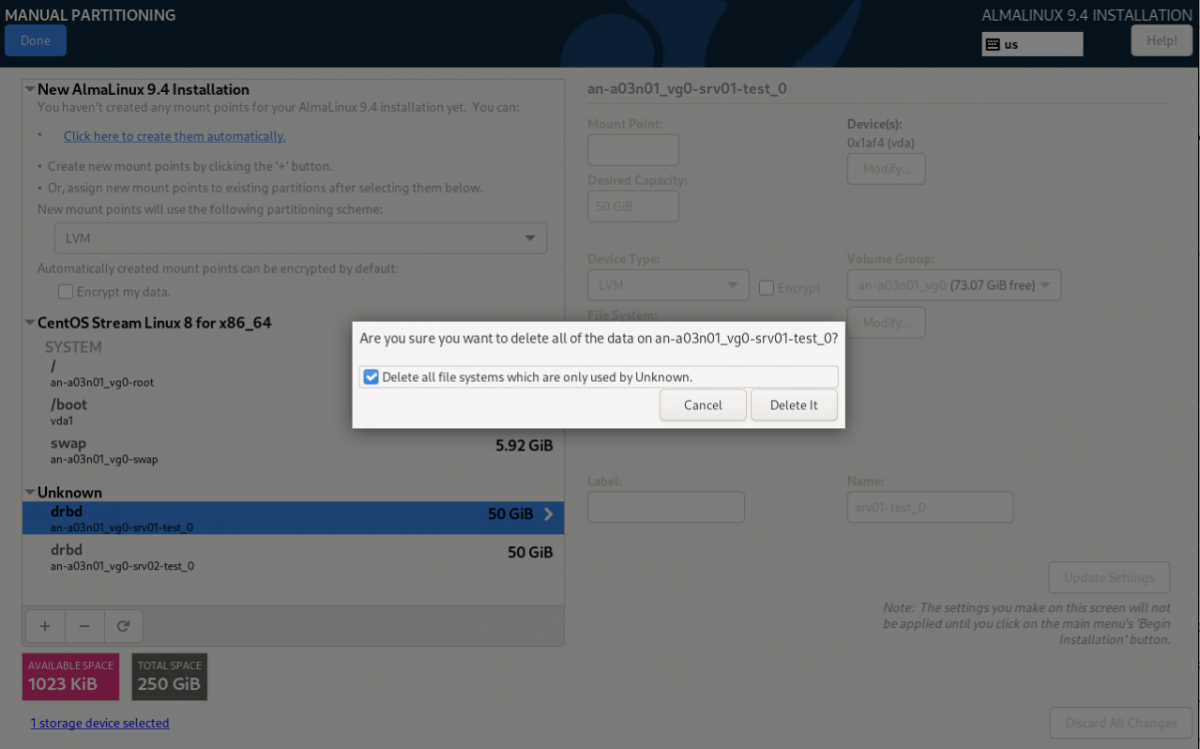Viewport: 1200px width, 749px height.
Task: Uncheck Delete all file systems checkbox
Action: pyautogui.click(x=371, y=377)
